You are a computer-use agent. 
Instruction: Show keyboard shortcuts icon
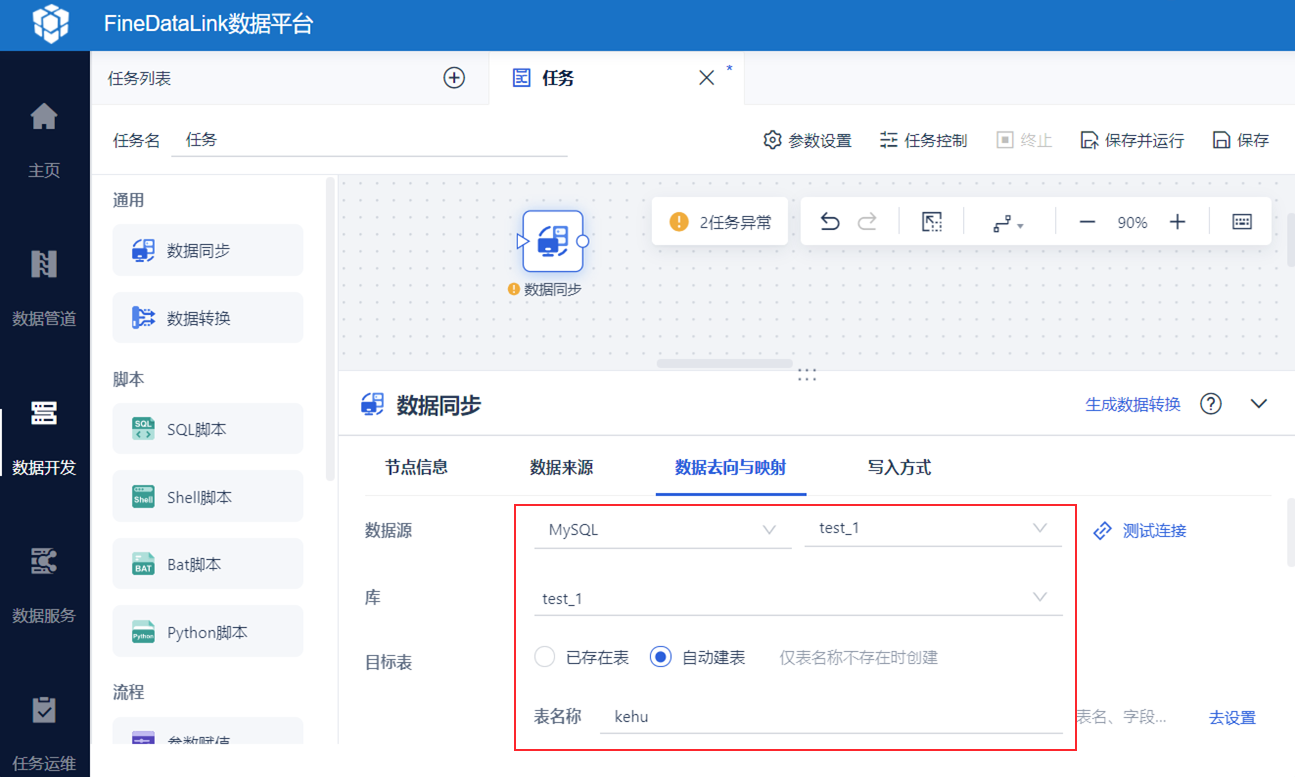pyautogui.click(x=1242, y=222)
